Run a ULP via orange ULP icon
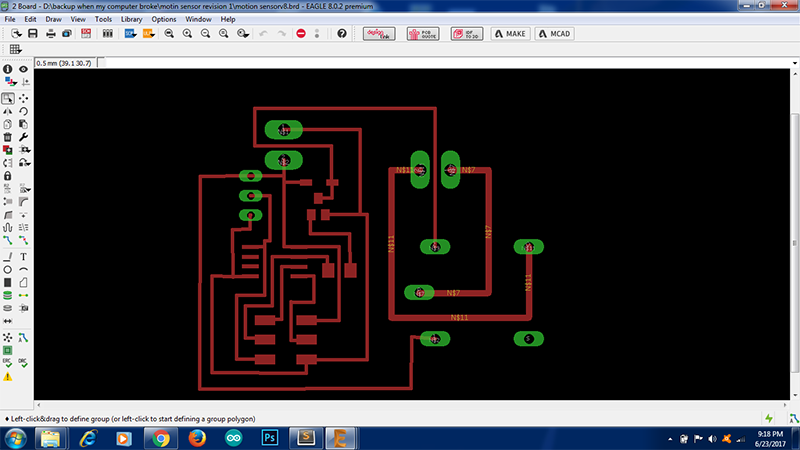Screen dimensions: 800x450 click(148, 34)
